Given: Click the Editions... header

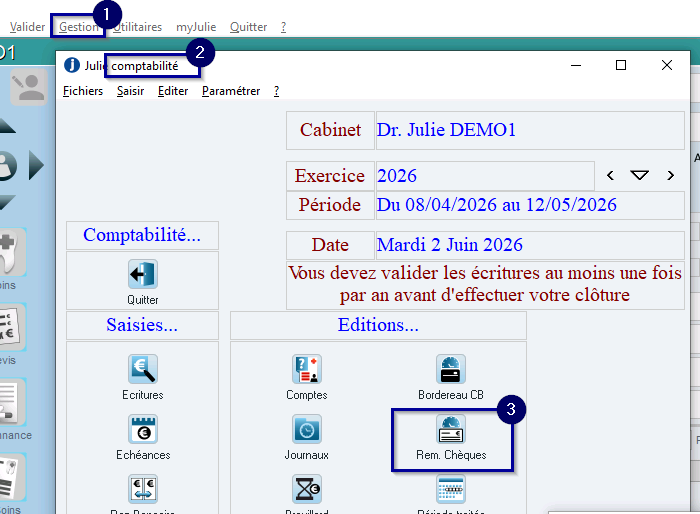Looking at the screenshot, I should (x=378, y=325).
